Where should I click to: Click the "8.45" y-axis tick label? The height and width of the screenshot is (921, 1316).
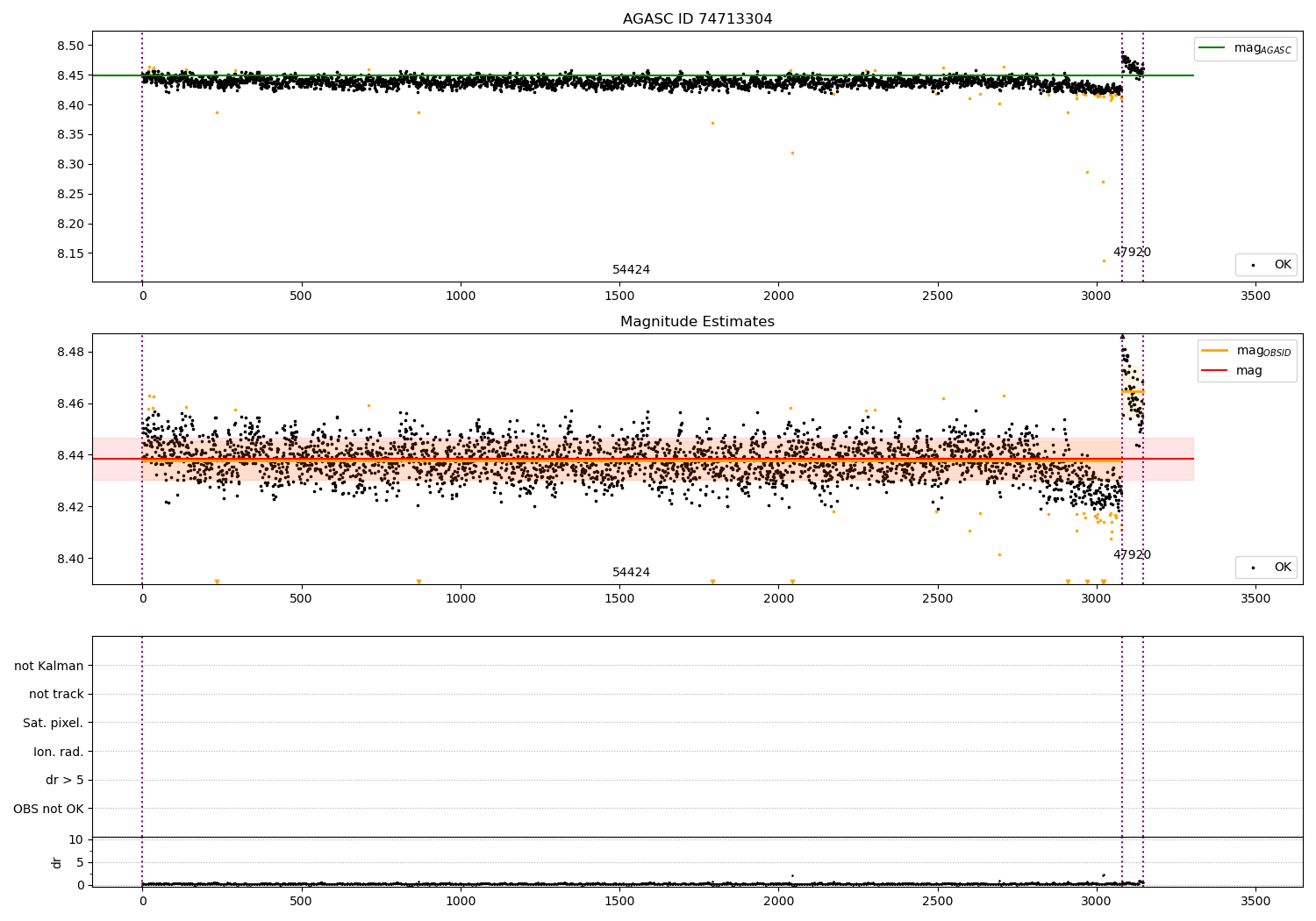(x=70, y=75)
